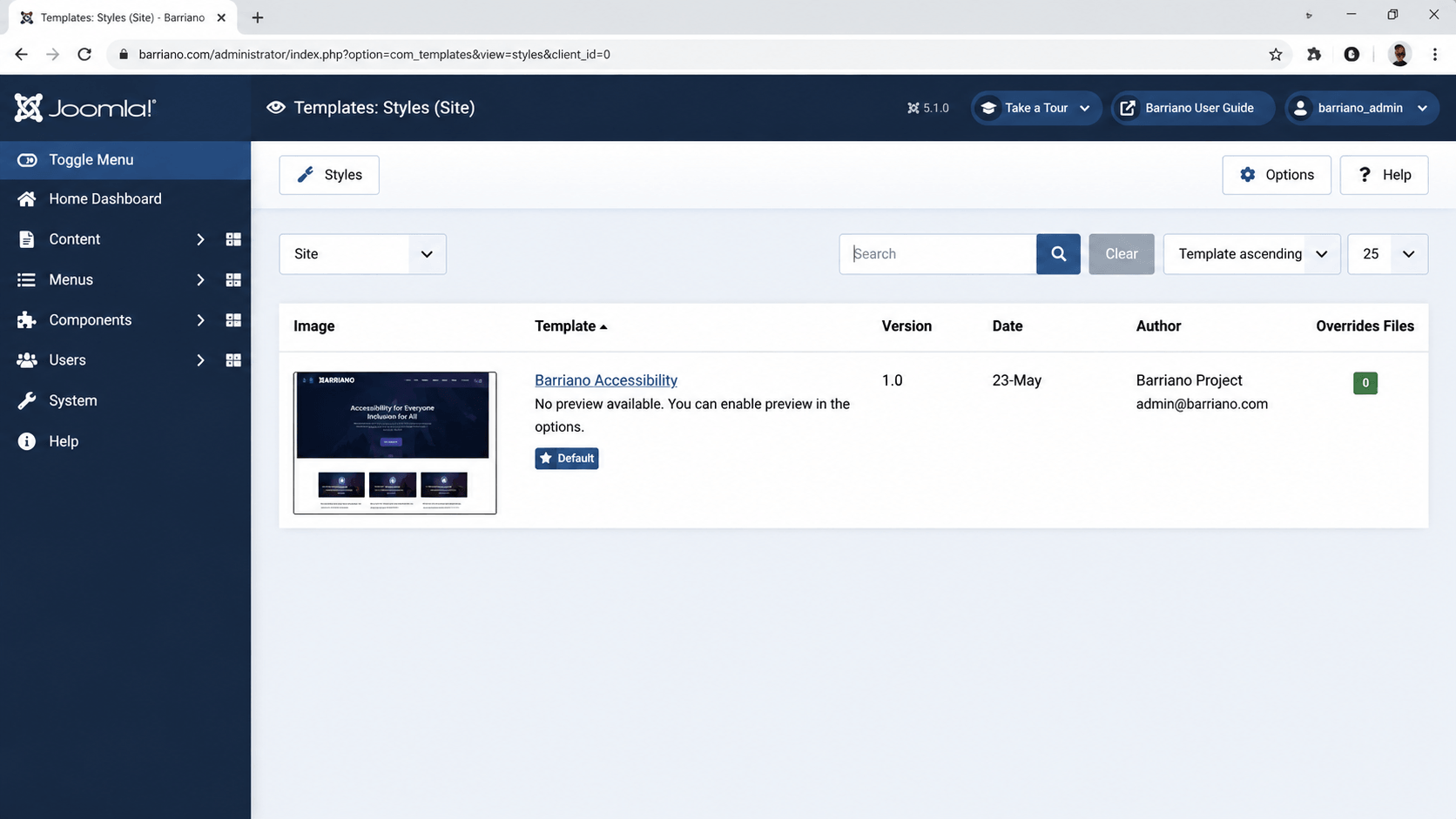The image size is (1456, 819).
Task: Click the Clear filter button
Action: (1122, 254)
